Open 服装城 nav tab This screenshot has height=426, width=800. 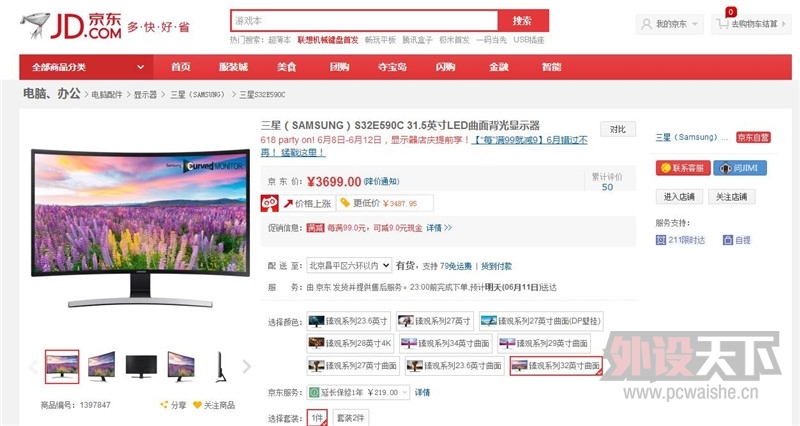[x=233, y=67]
